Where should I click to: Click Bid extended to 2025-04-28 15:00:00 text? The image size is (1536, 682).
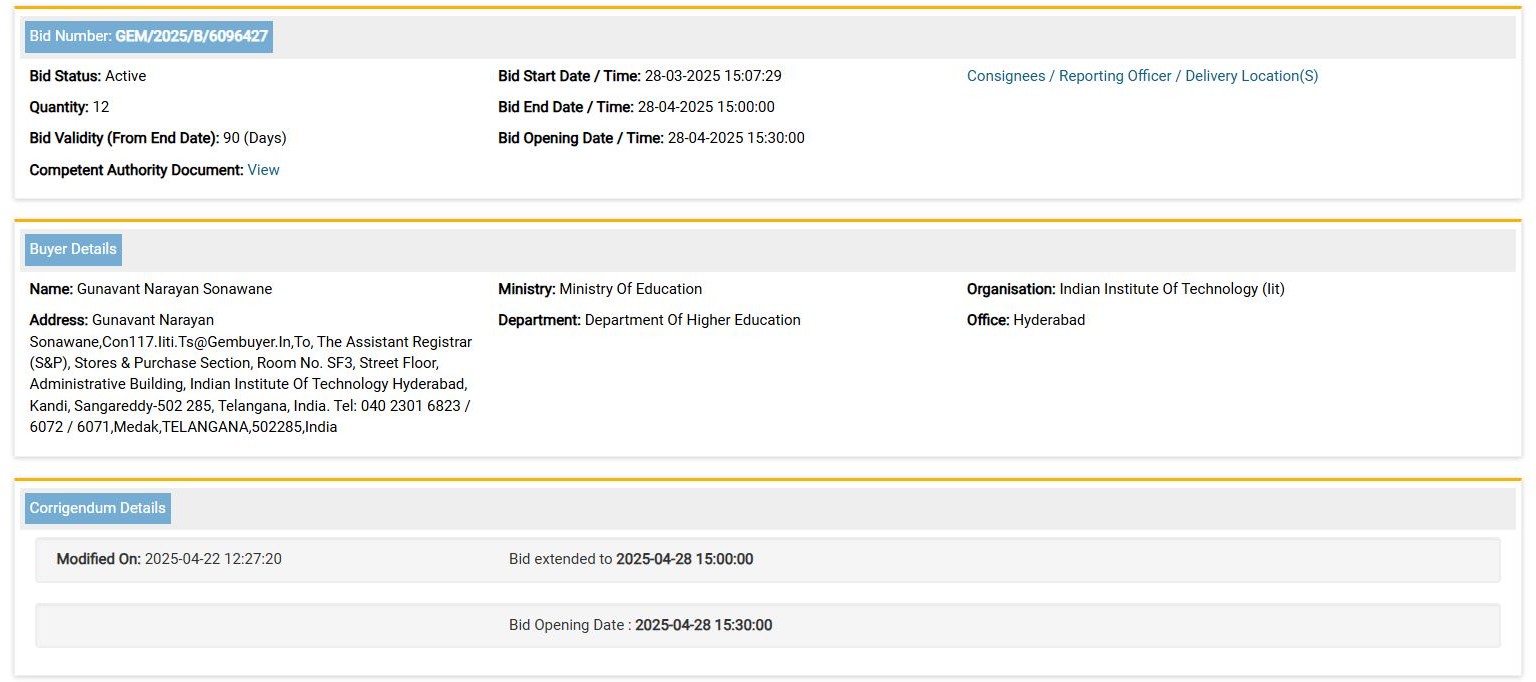631,559
